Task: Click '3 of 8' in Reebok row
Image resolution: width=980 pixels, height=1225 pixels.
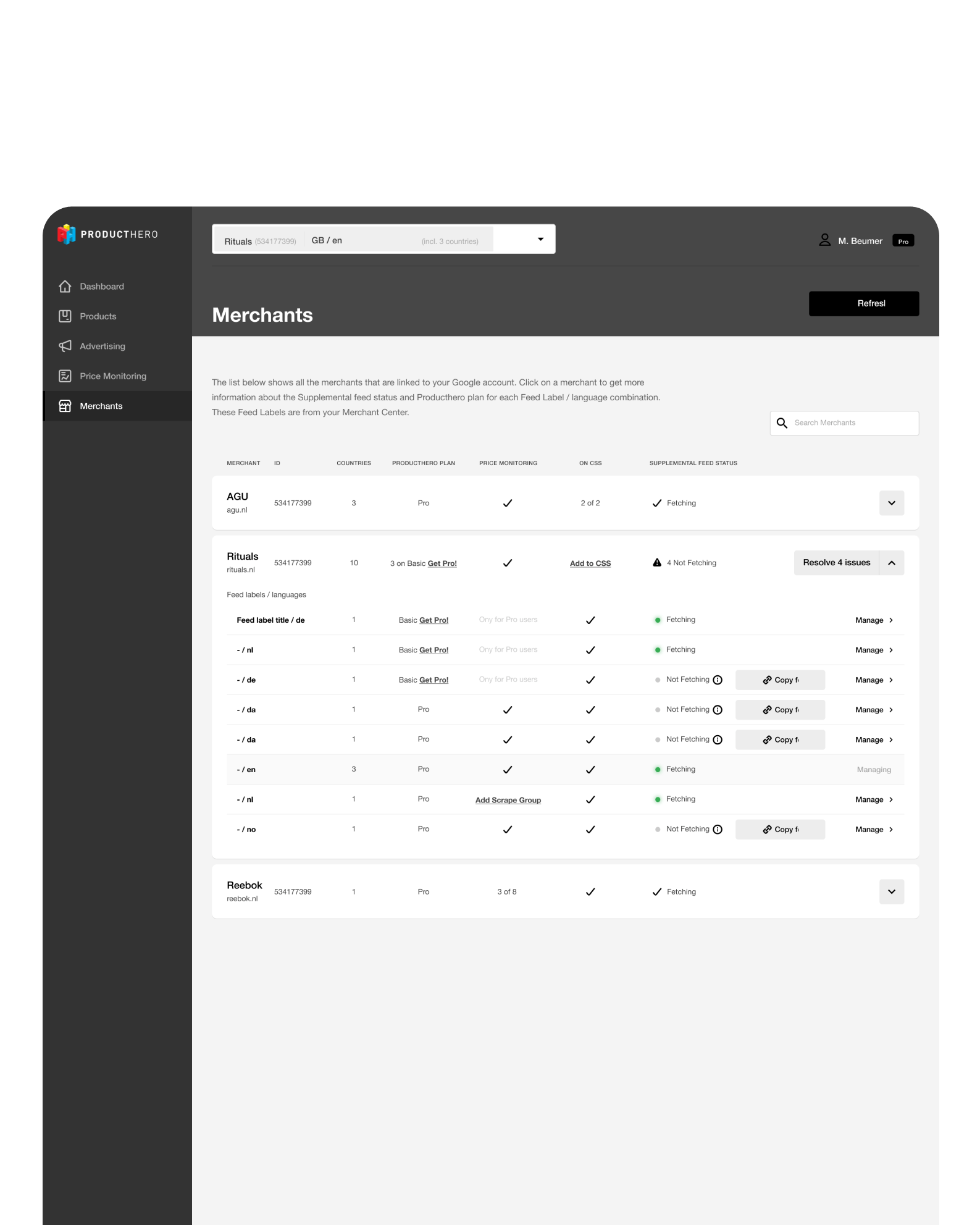Action: (507, 892)
